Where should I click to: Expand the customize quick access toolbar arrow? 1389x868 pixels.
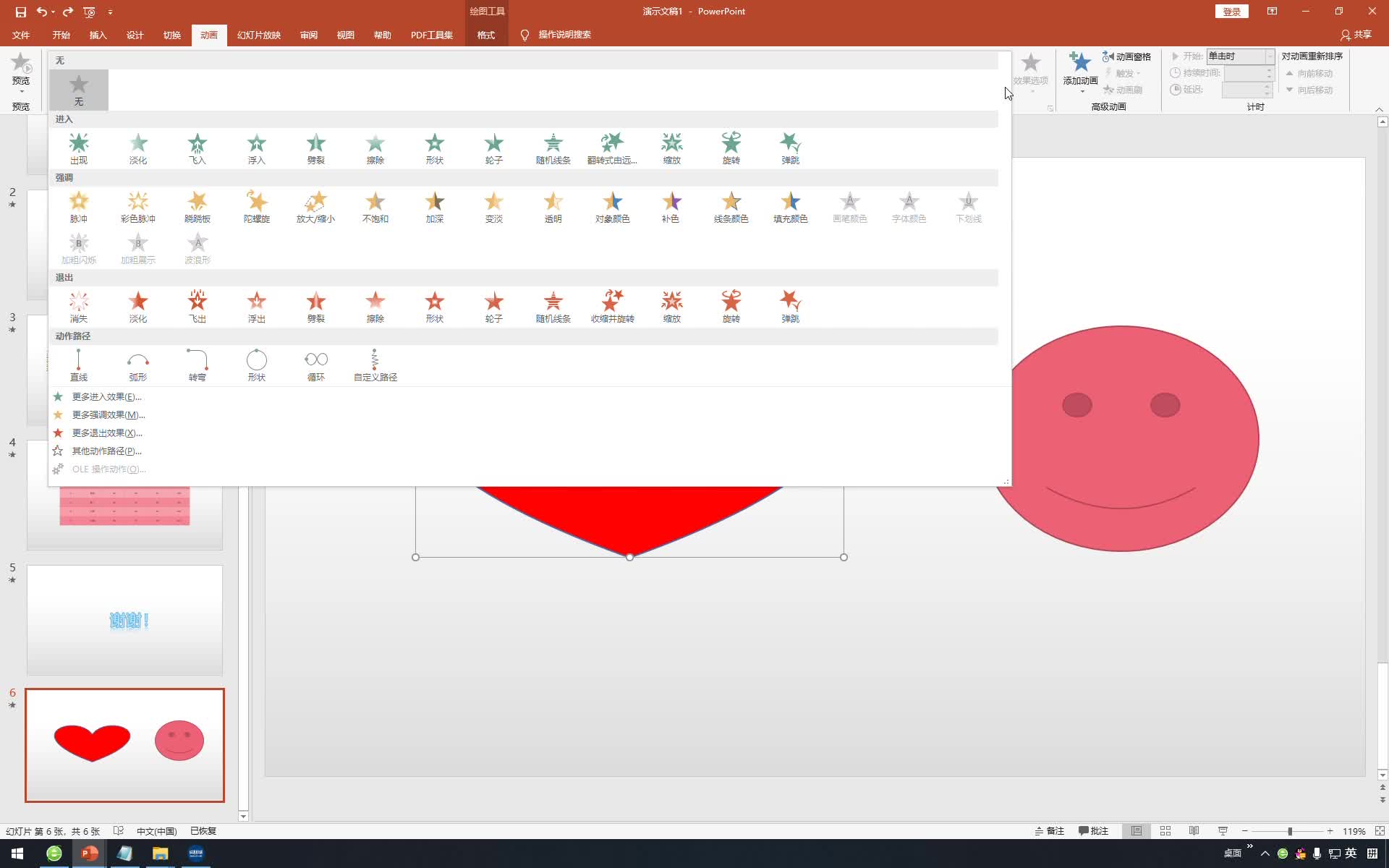(x=110, y=12)
